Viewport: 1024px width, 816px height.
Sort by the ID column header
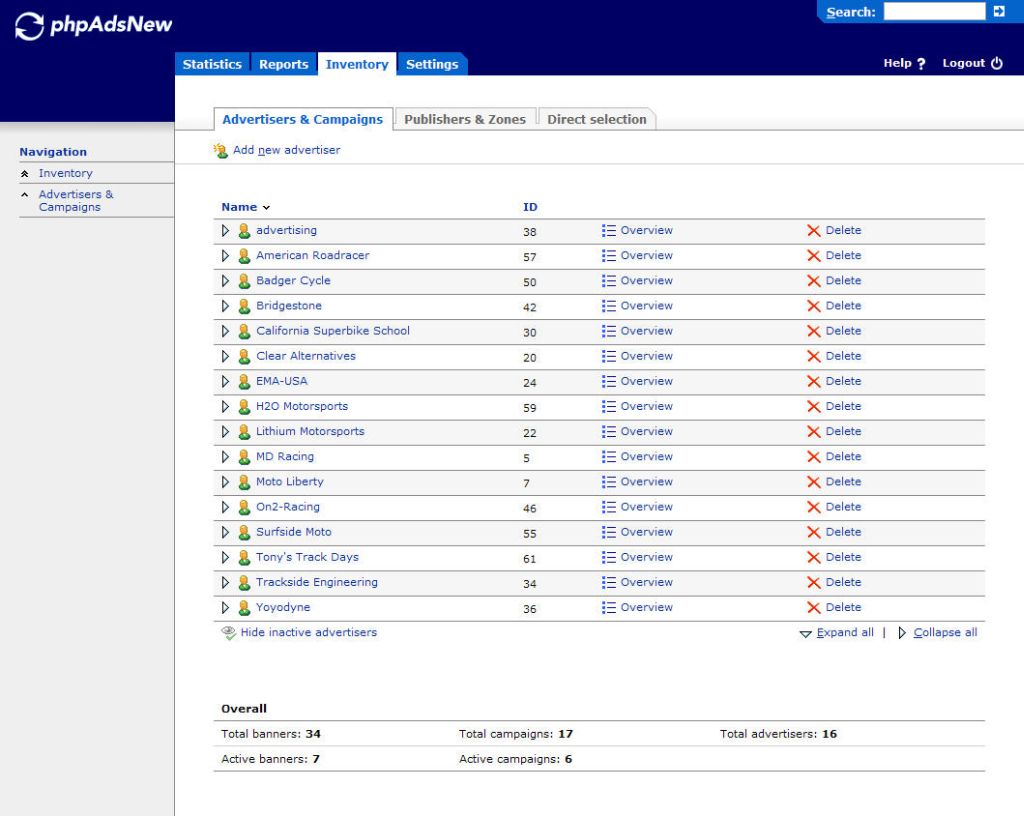530,207
